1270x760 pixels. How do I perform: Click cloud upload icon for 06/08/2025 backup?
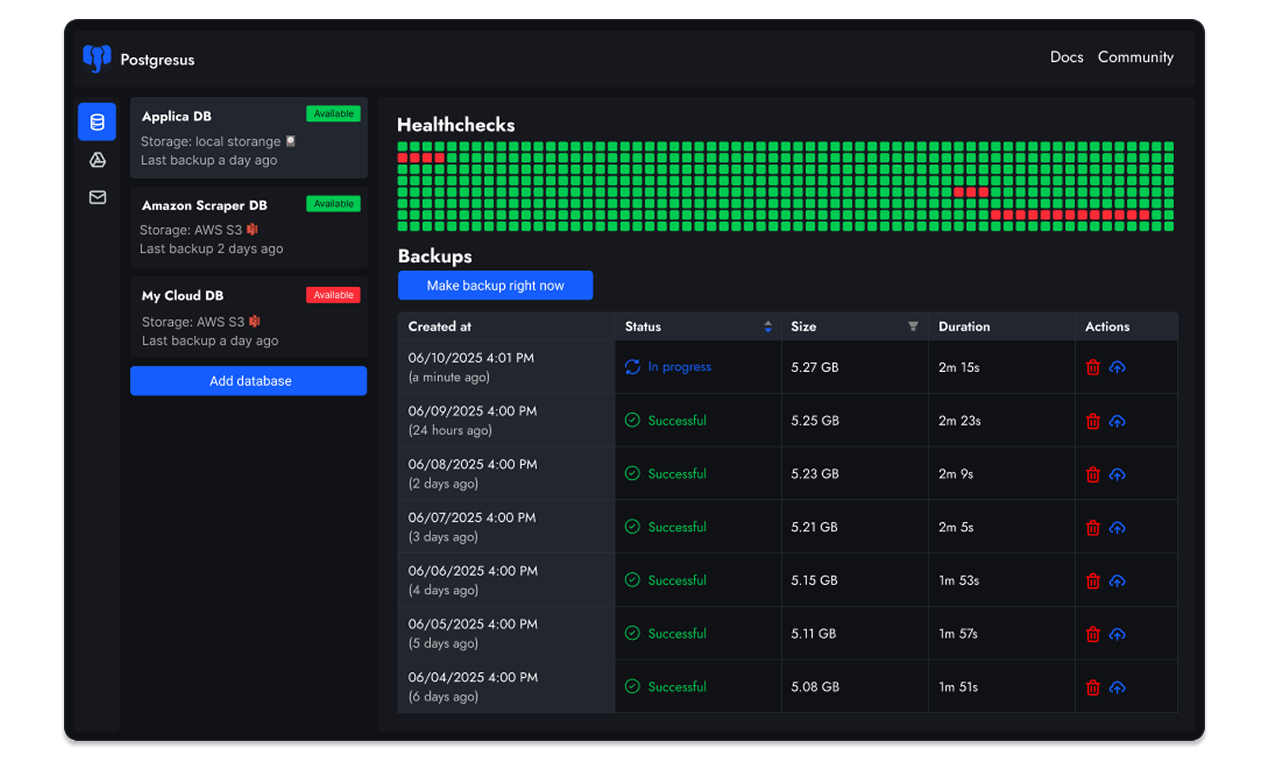[x=1117, y=474]
